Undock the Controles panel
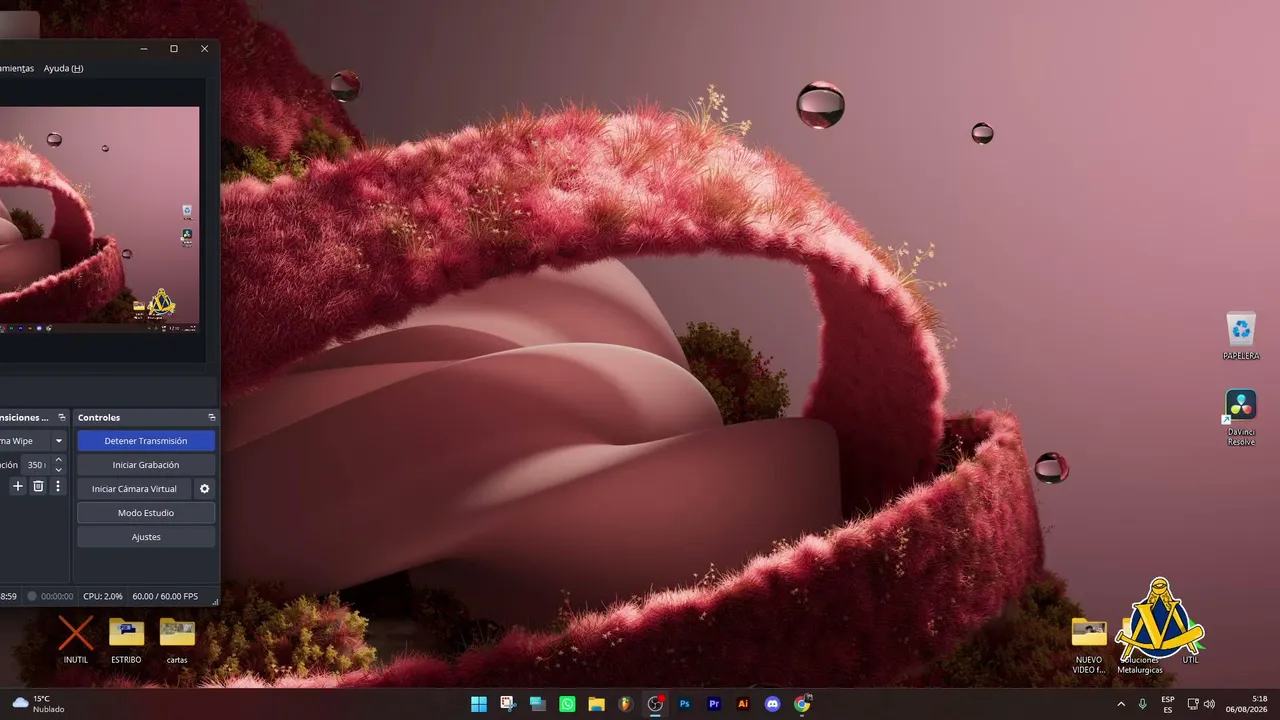Screen dimensions: 1280x720 click(212, 417)
